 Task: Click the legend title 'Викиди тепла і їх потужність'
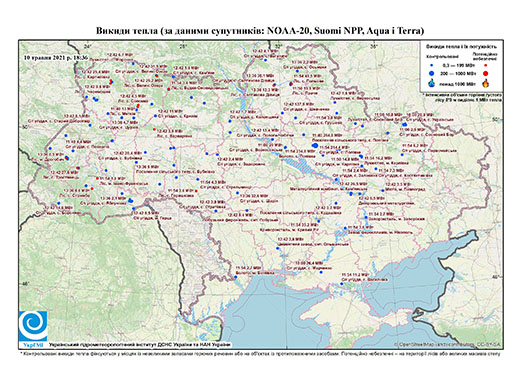point(461,47)
